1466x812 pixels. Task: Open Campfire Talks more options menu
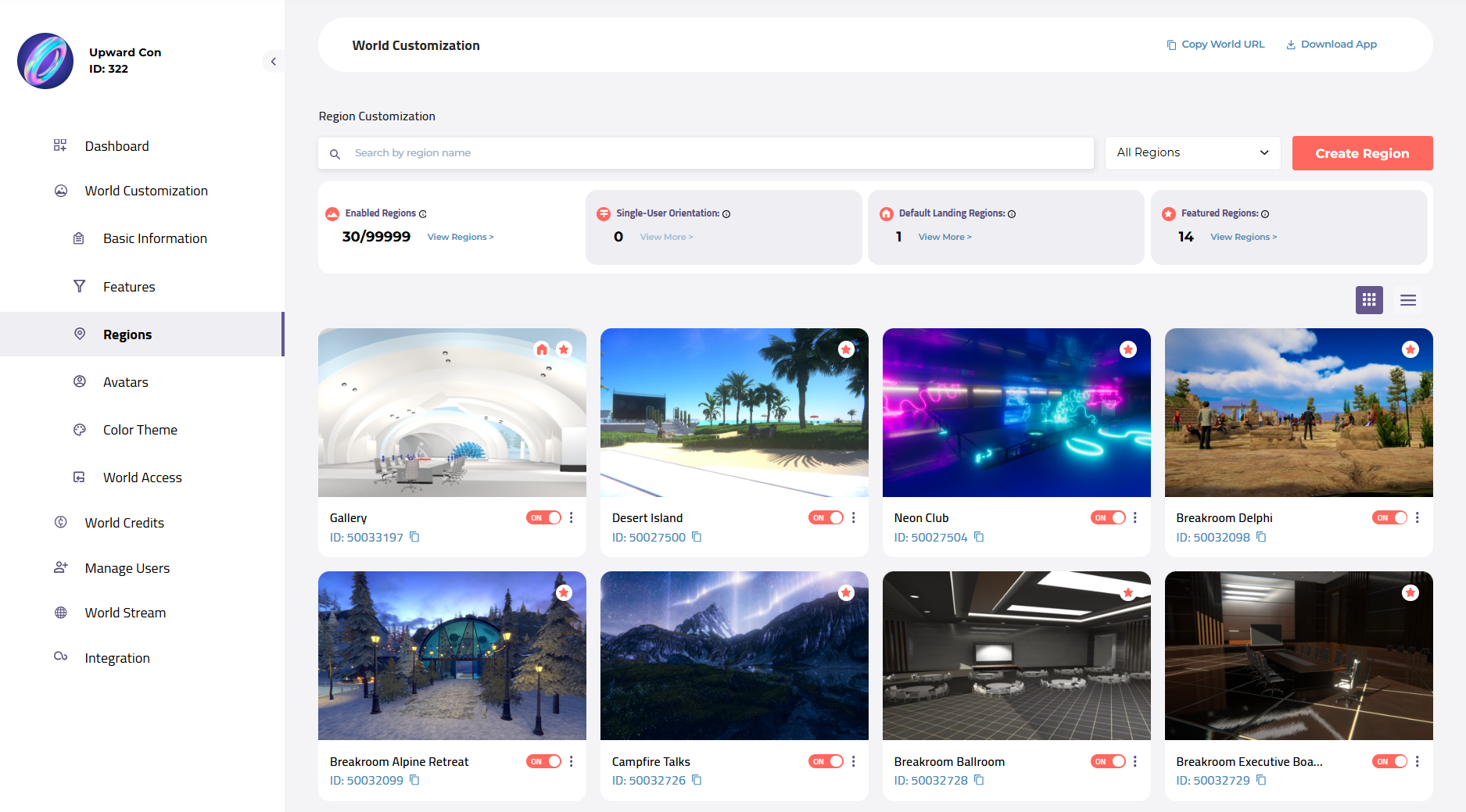pyautogui.click(x=854, y=761)
